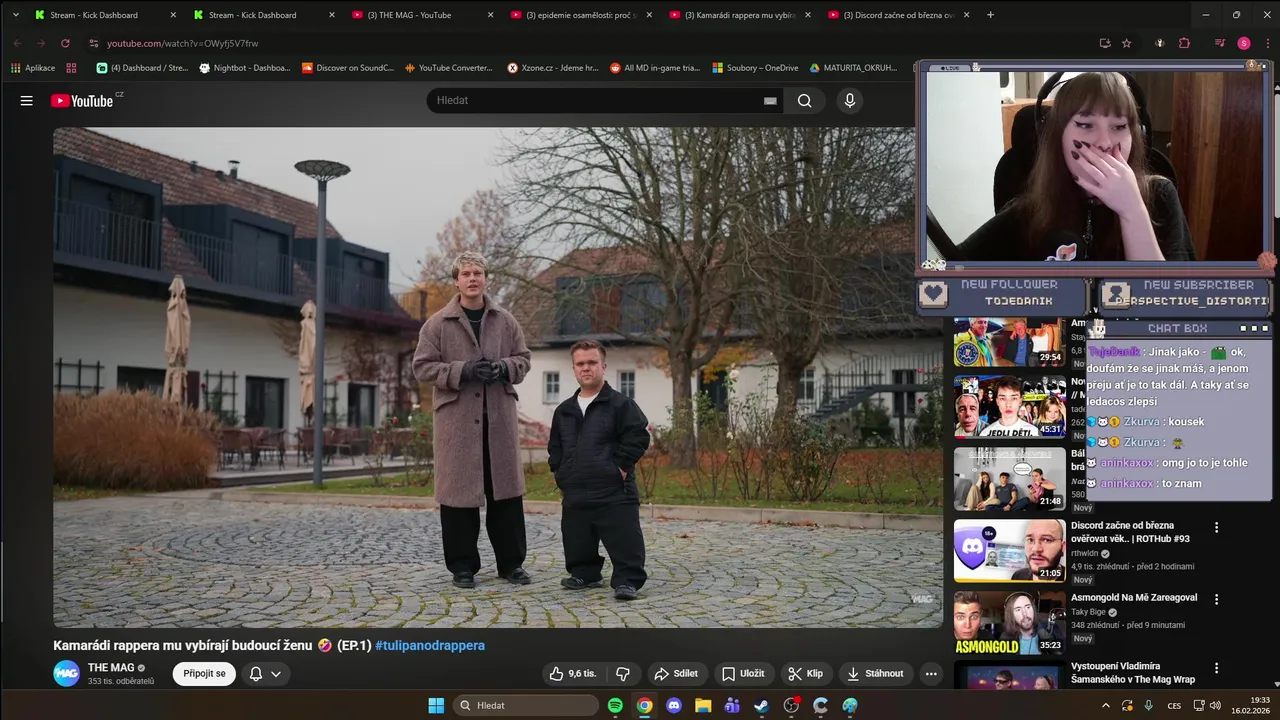Click the YouTube search magnifier button
This screenshot has height=720, width=1280.
pos(805,100)
